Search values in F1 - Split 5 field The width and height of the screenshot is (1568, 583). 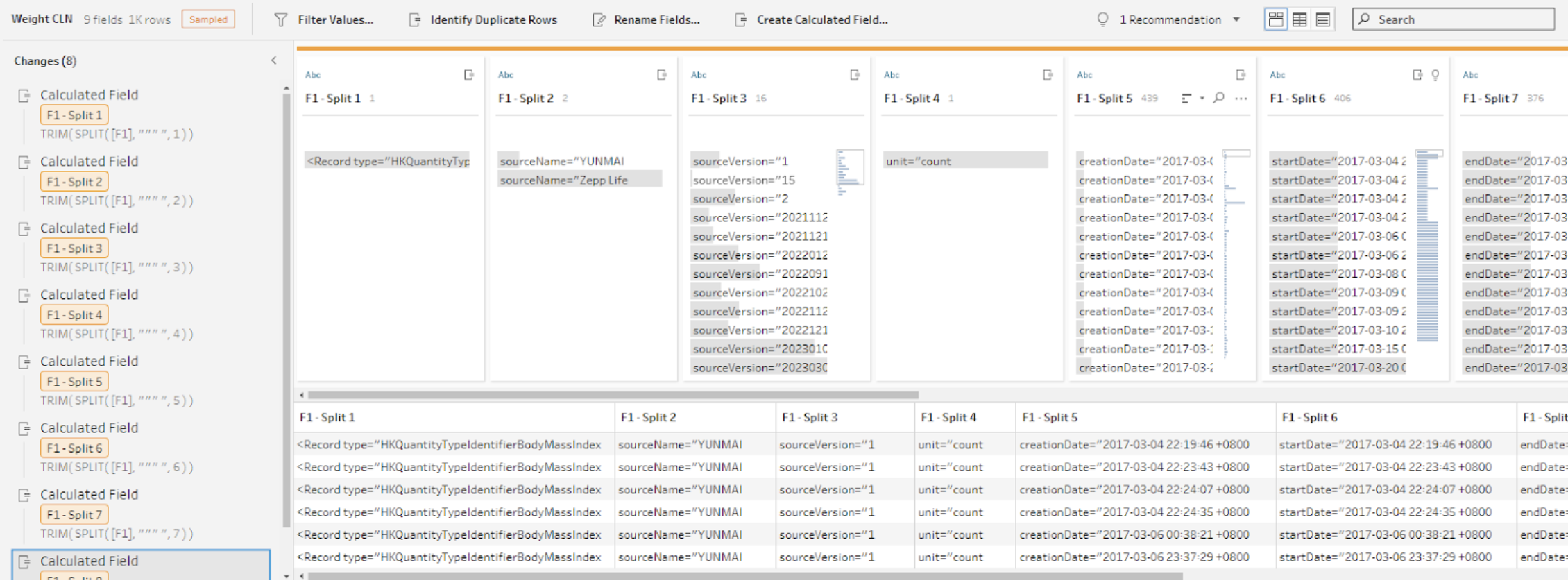1218,99
